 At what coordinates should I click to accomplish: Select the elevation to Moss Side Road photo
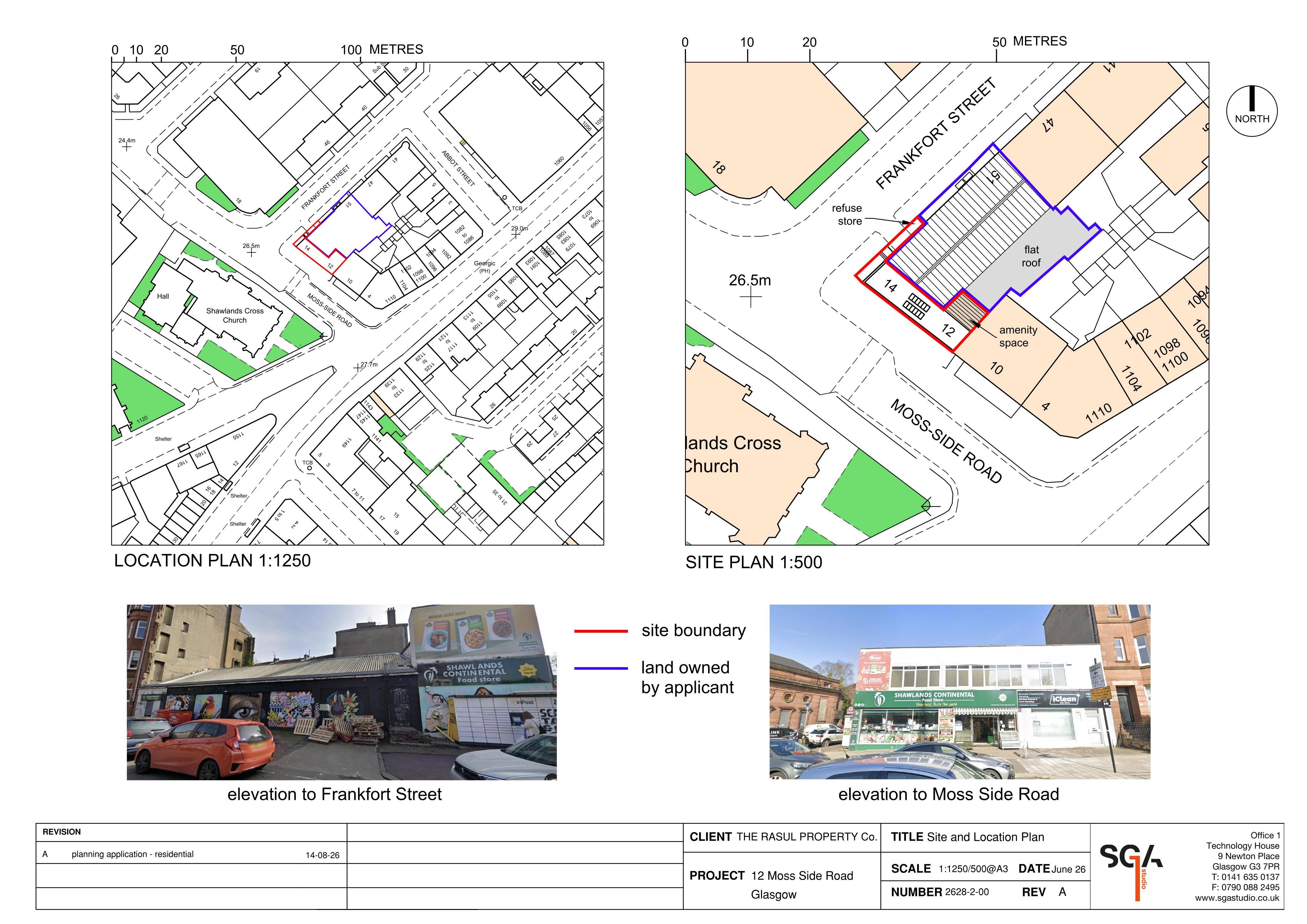pos(960,692)
